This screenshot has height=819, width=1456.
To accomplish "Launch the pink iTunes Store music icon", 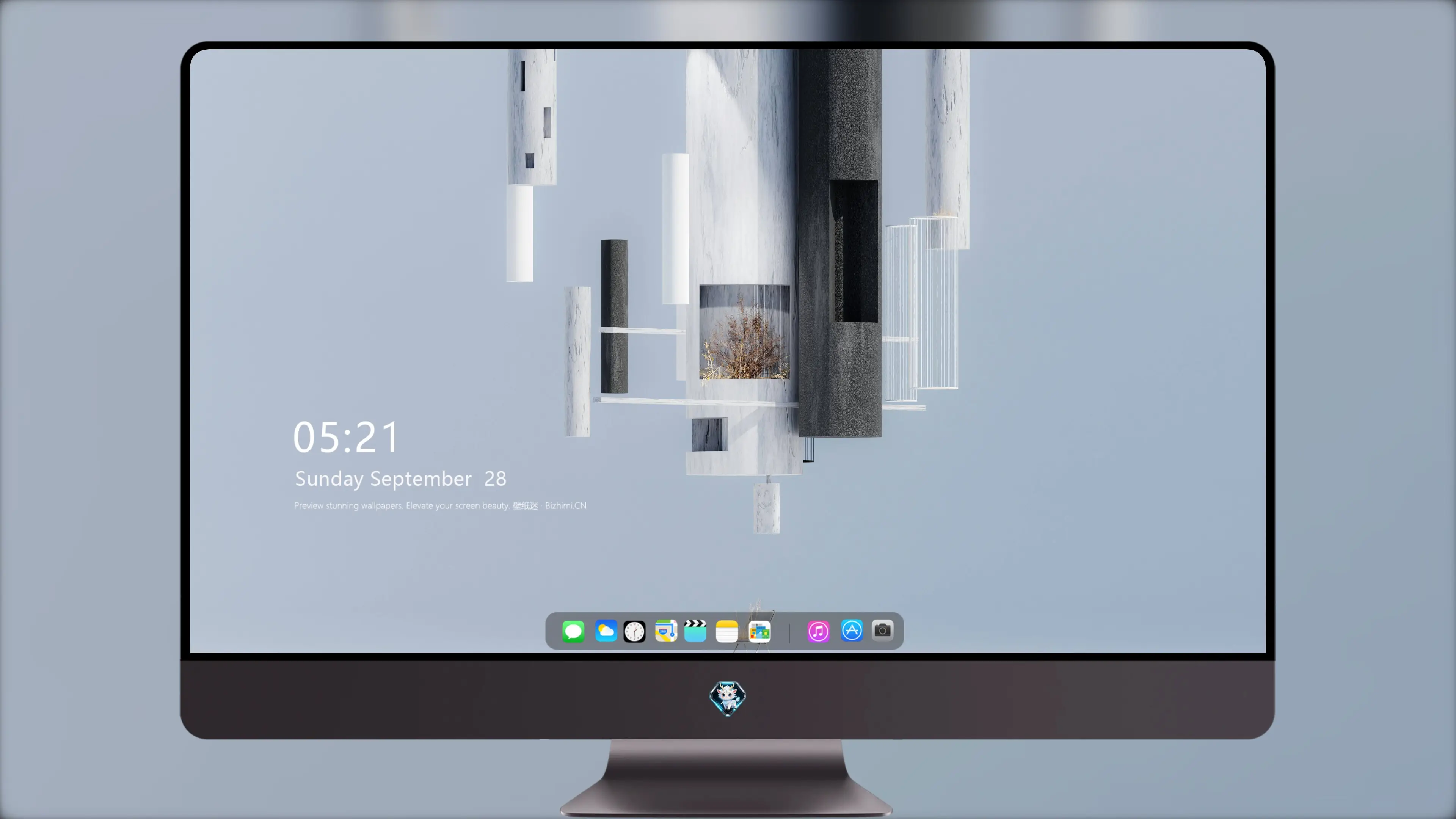I will pos(819,631).
